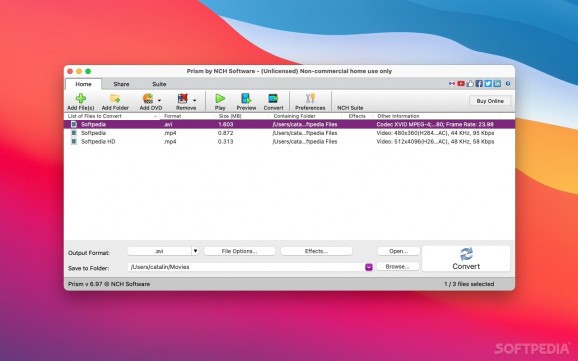Switch to the Share tab
The image size is (578, 361).
(121, 84)
